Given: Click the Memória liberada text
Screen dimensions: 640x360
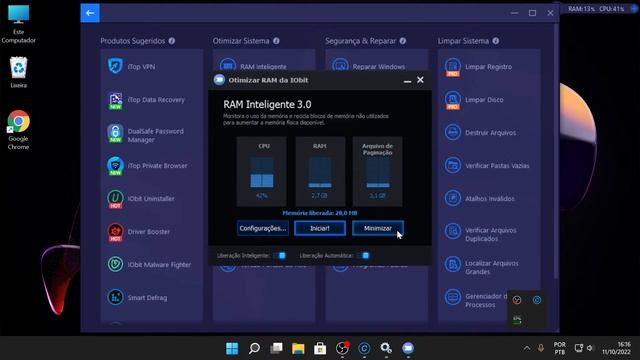Looking at the screenshot, I should pos(320,213).
